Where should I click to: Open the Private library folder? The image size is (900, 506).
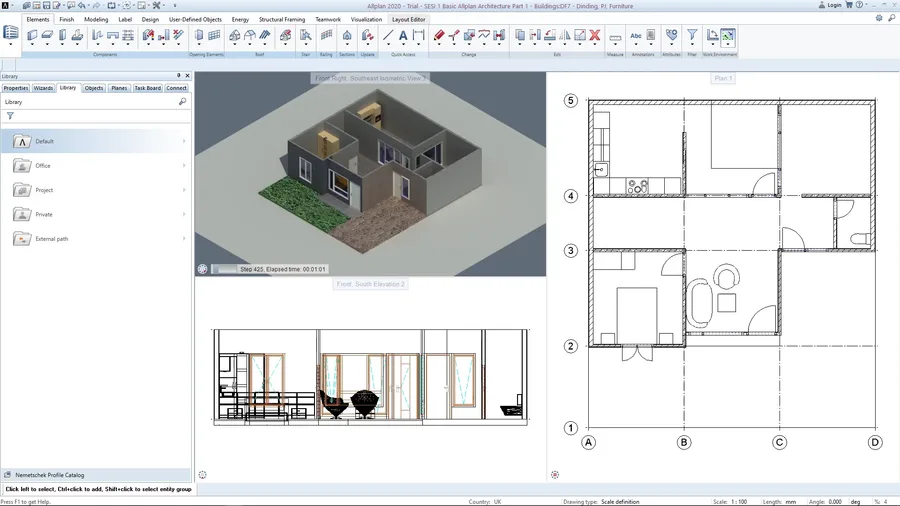click(x=96, y=215)
